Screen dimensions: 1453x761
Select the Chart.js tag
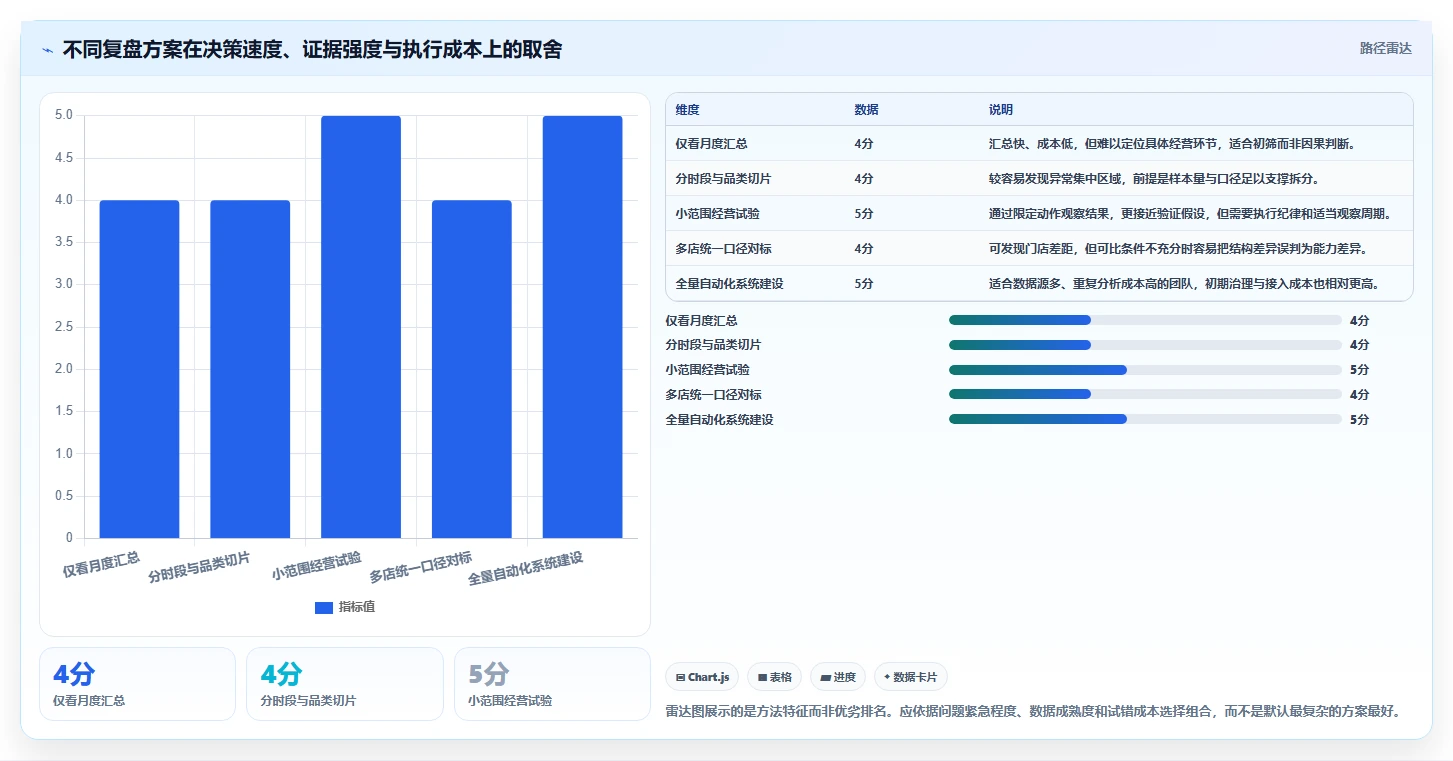click(703, 677)
